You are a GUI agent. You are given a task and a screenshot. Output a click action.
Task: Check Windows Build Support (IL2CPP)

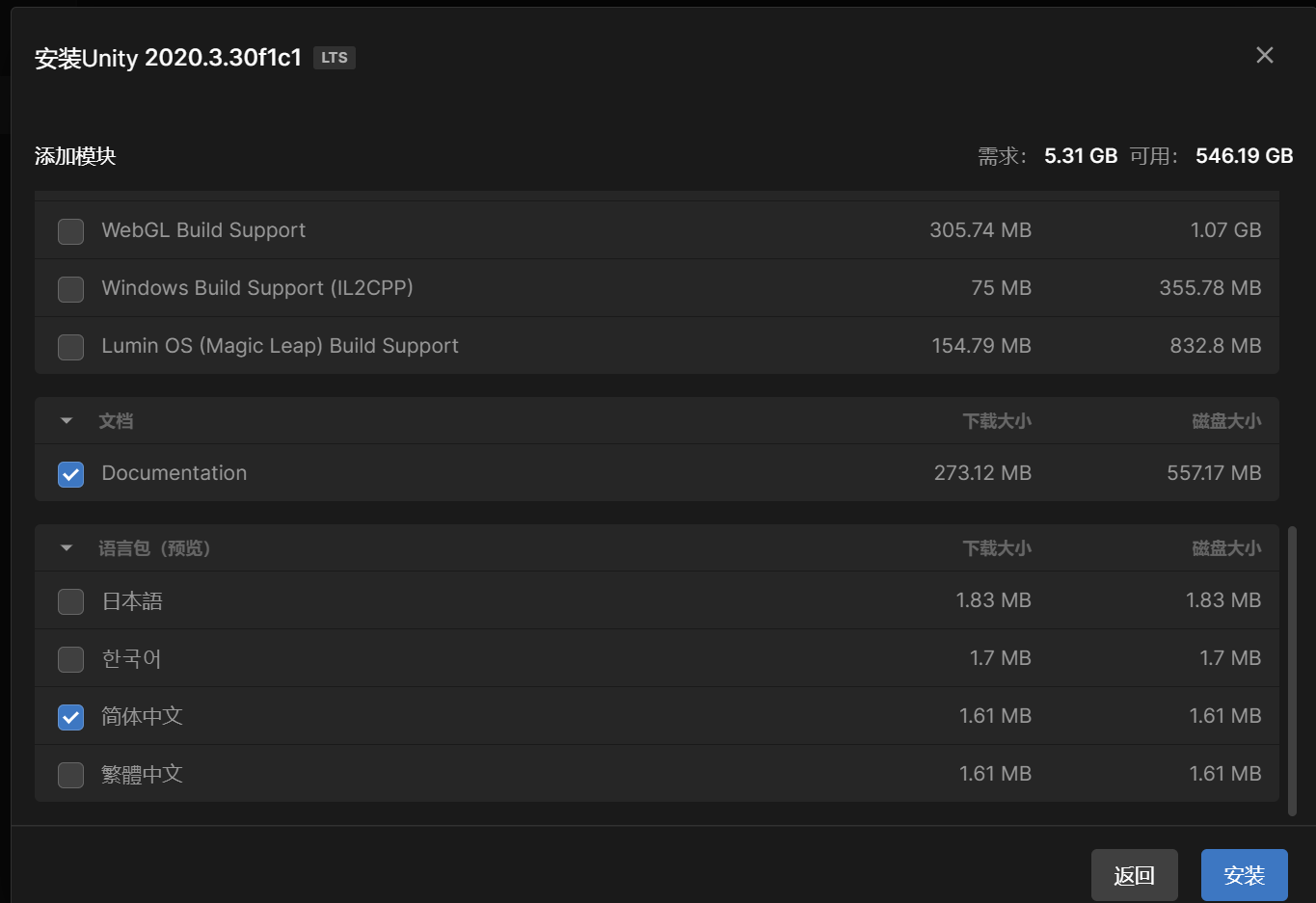coord(70,289)
